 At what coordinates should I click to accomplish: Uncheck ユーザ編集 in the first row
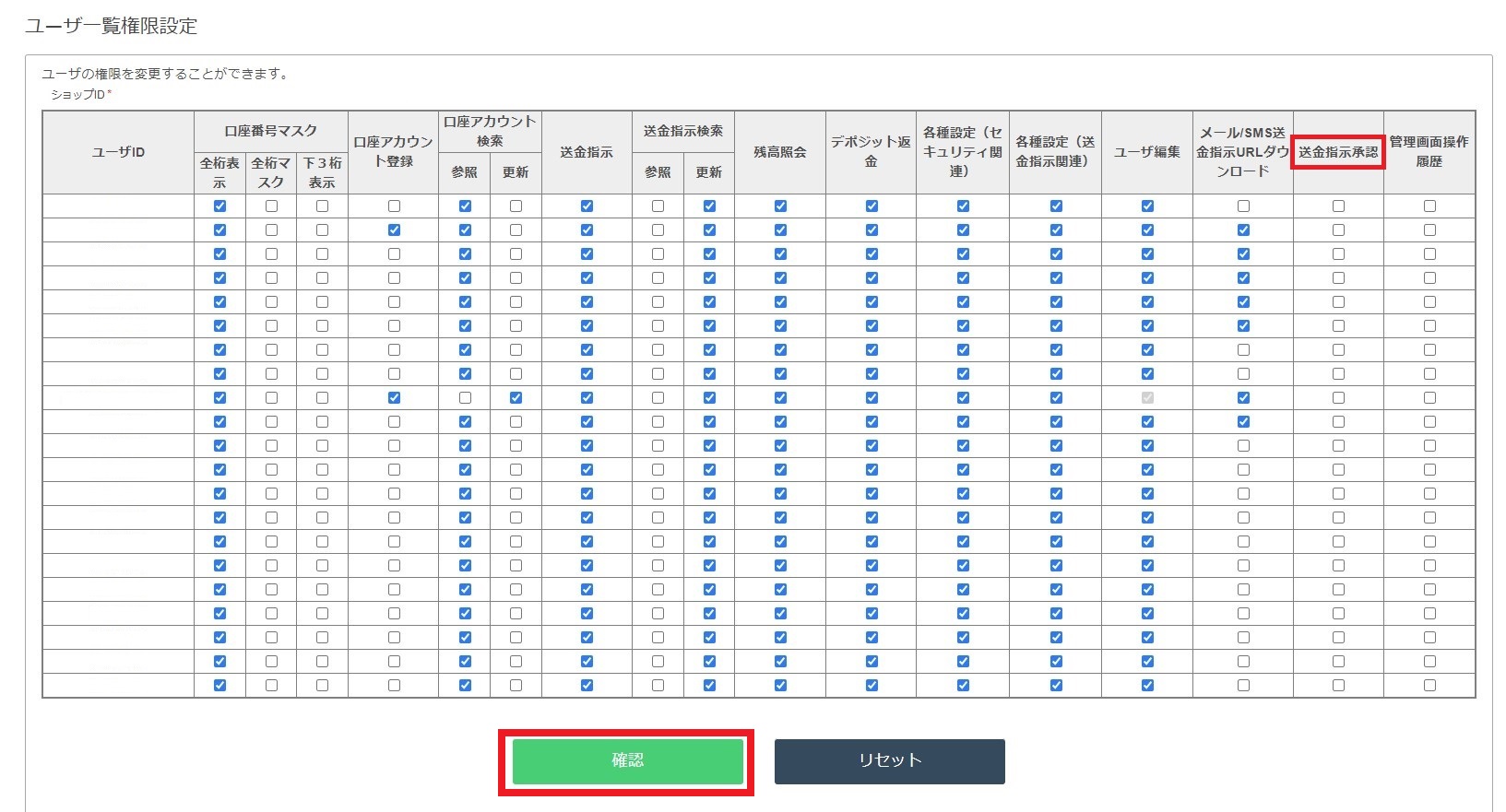coord(1147,206)
